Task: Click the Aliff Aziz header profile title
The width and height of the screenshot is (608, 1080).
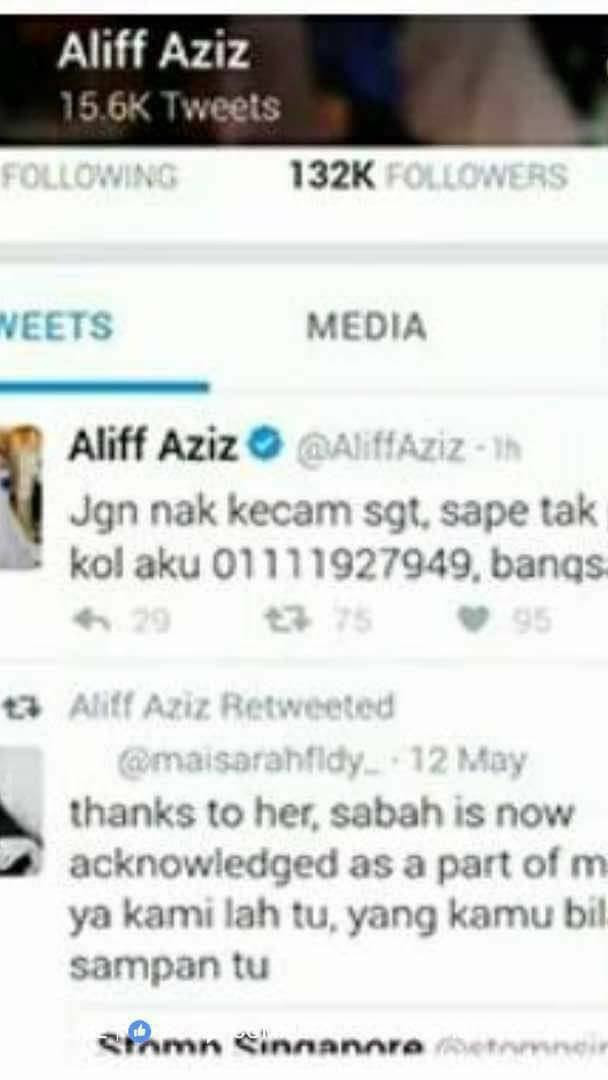Action: (154, 52)
